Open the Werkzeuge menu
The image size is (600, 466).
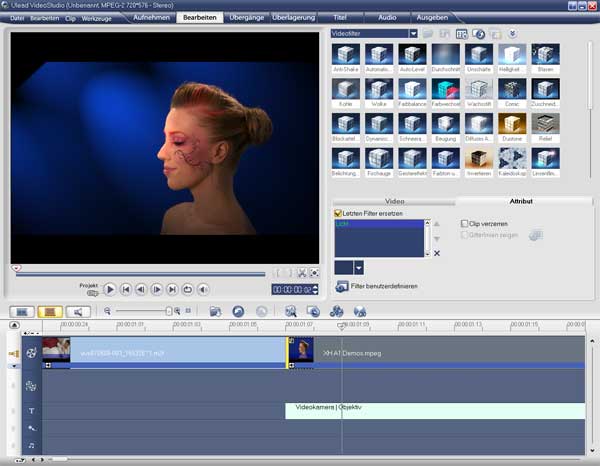coord(96,18)
